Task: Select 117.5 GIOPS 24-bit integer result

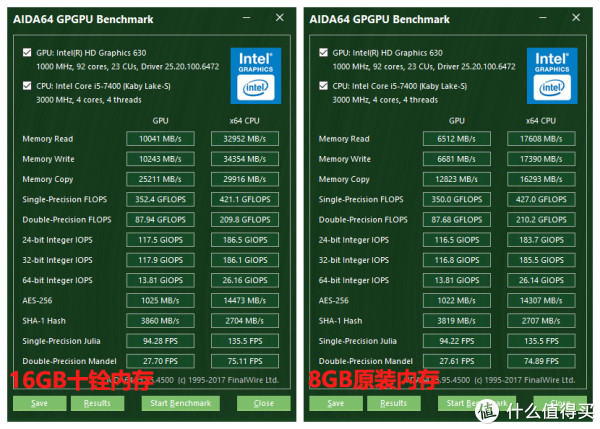Action: coord(160,240)
